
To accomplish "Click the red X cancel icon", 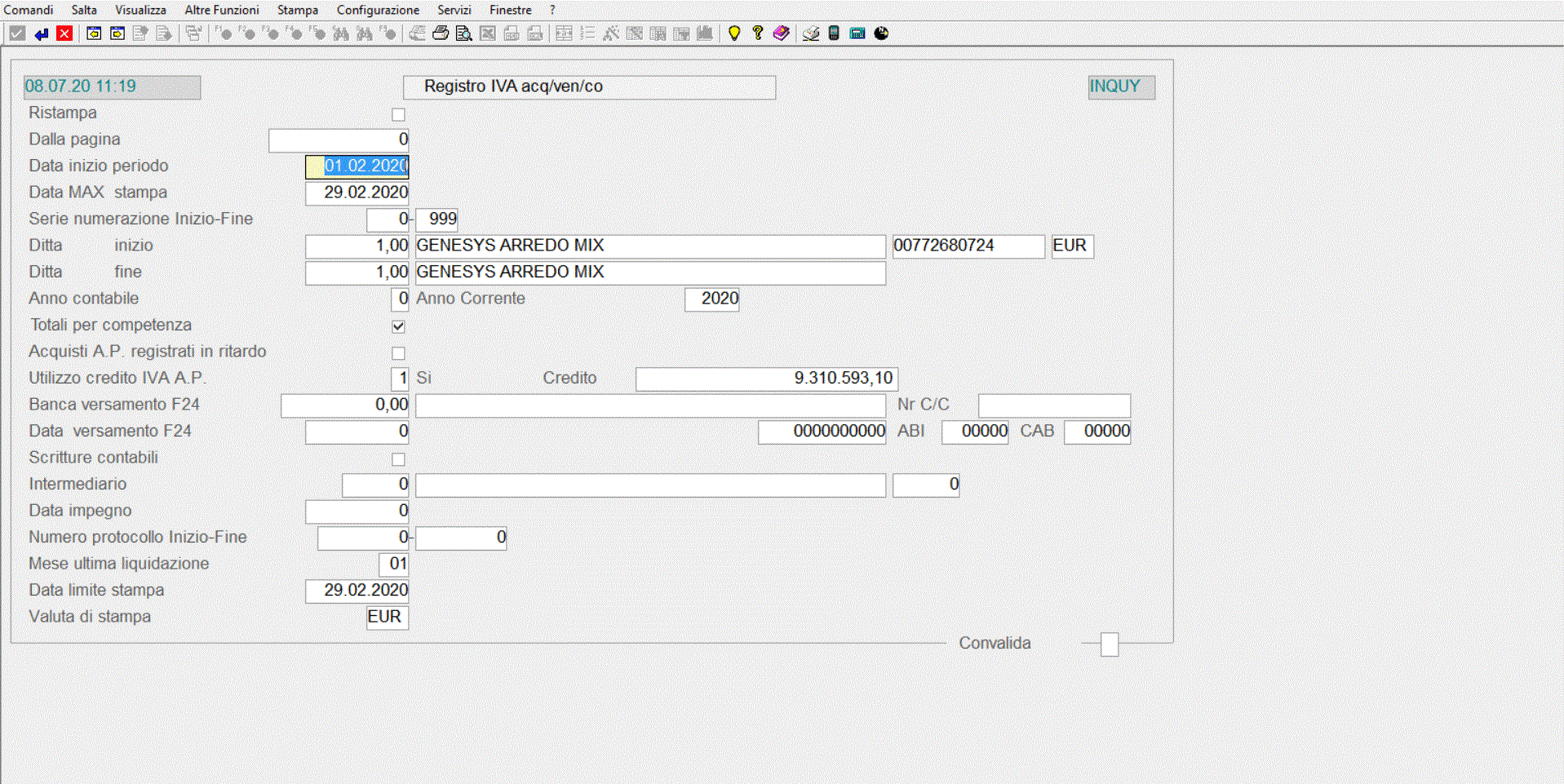I will [64, 33].
